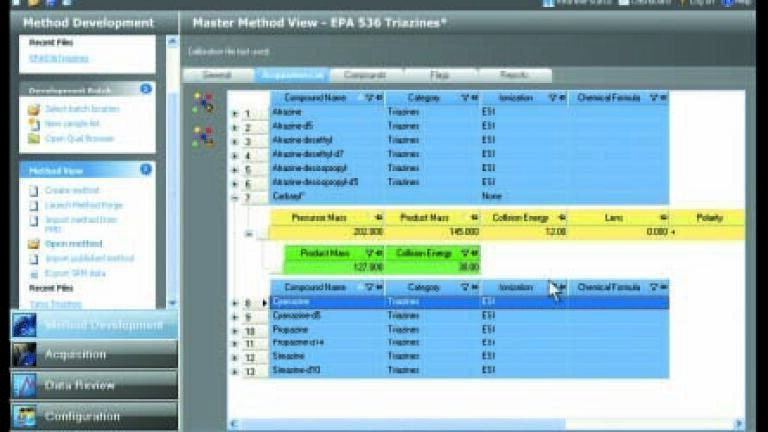Go to Data Review section
The image size is (768, 432).
point(95,385)
